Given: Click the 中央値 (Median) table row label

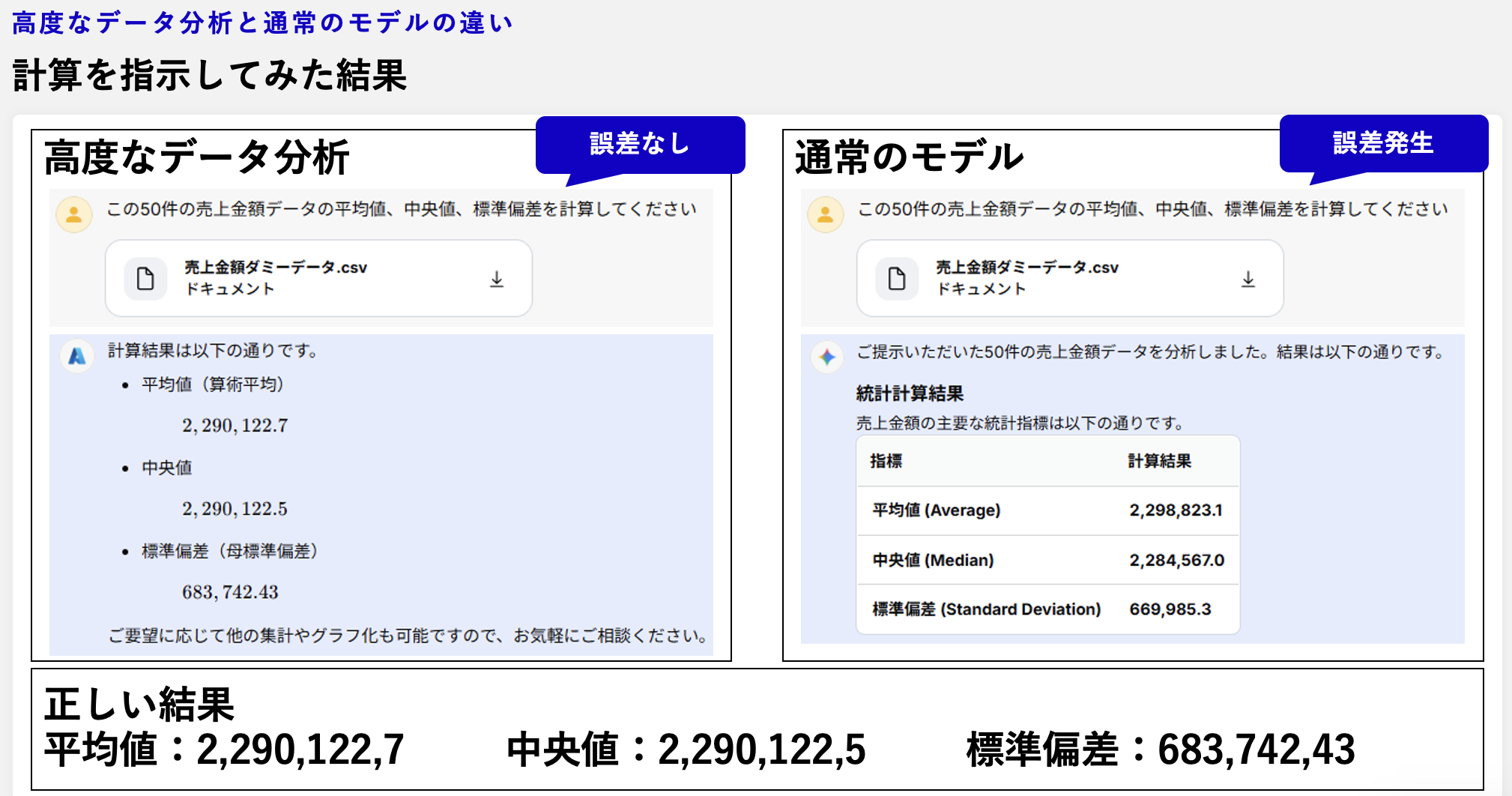Looking at the screenshot, I should click(933, 560).
